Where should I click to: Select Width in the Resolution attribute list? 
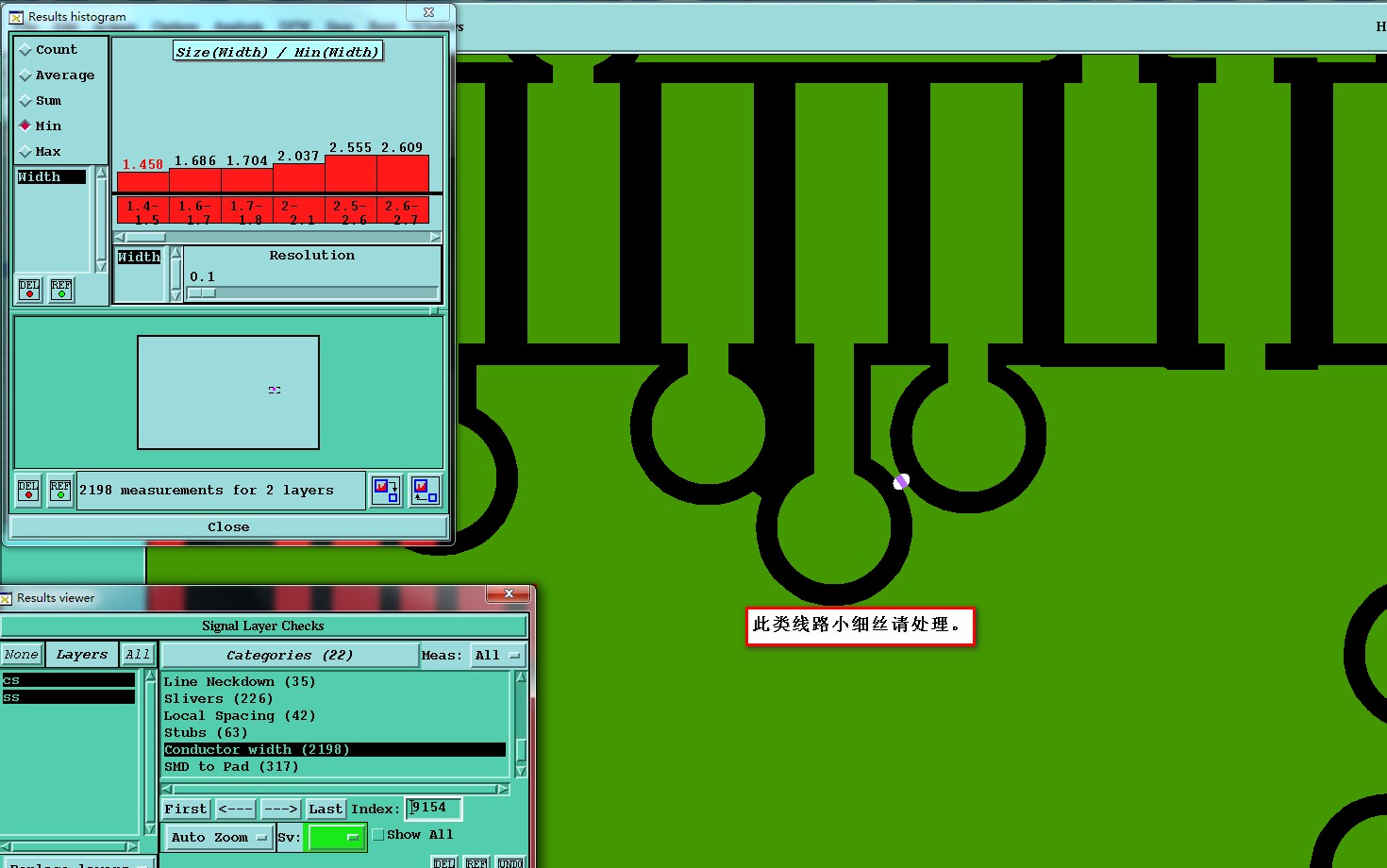click(x=139, y=257)
